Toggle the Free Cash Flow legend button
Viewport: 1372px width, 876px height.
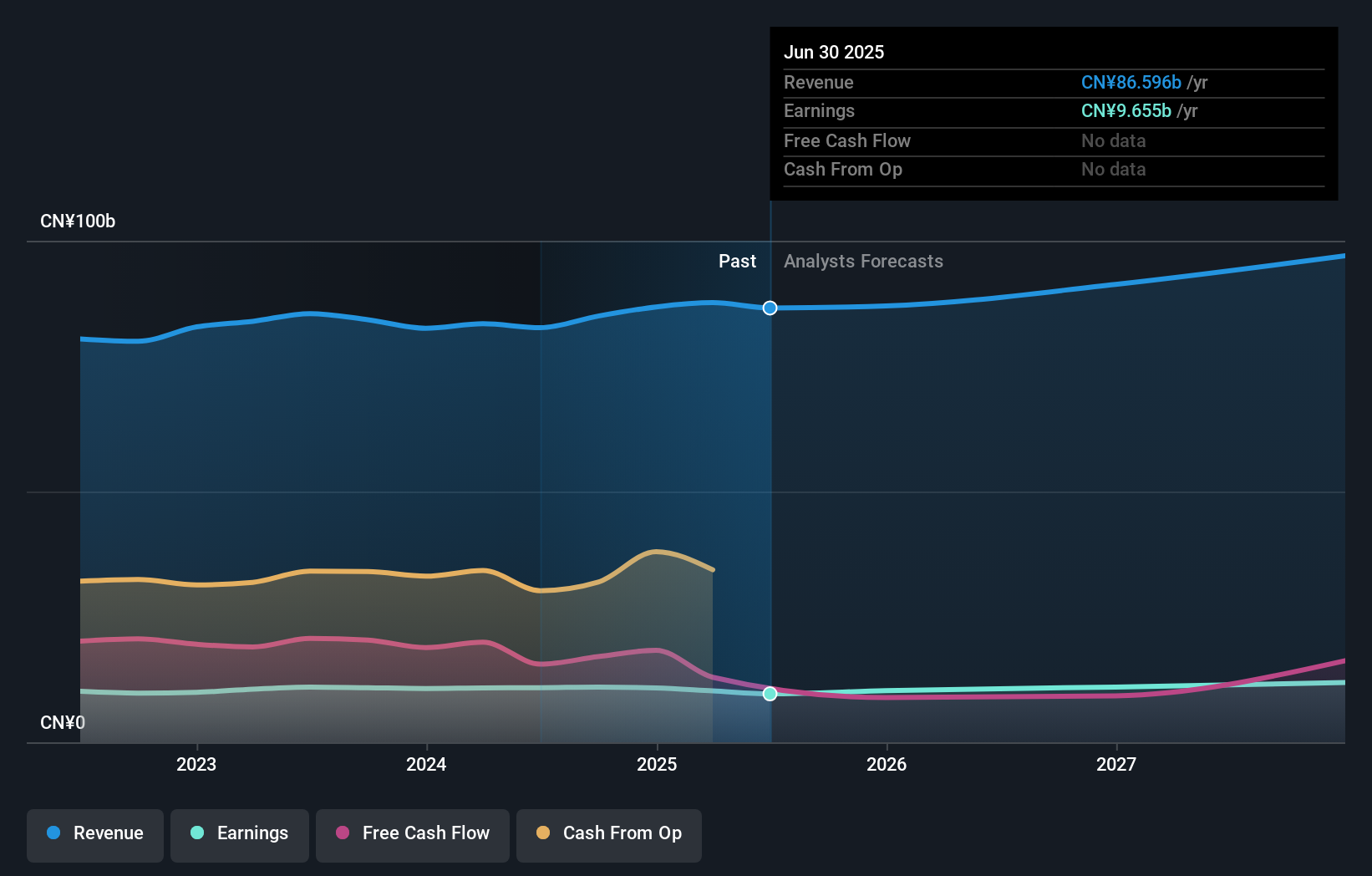(x=413, y=835)
